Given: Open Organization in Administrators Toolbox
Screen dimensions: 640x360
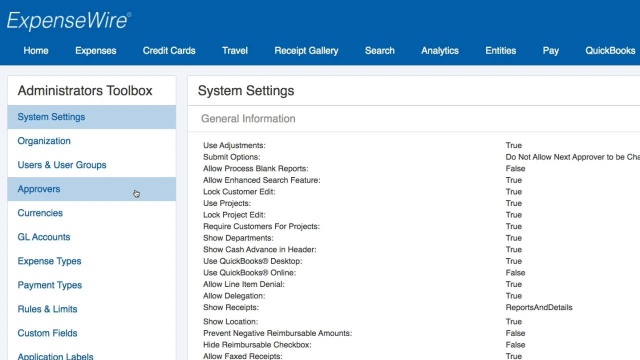Looking at the screenshot, I should point(92,141).
